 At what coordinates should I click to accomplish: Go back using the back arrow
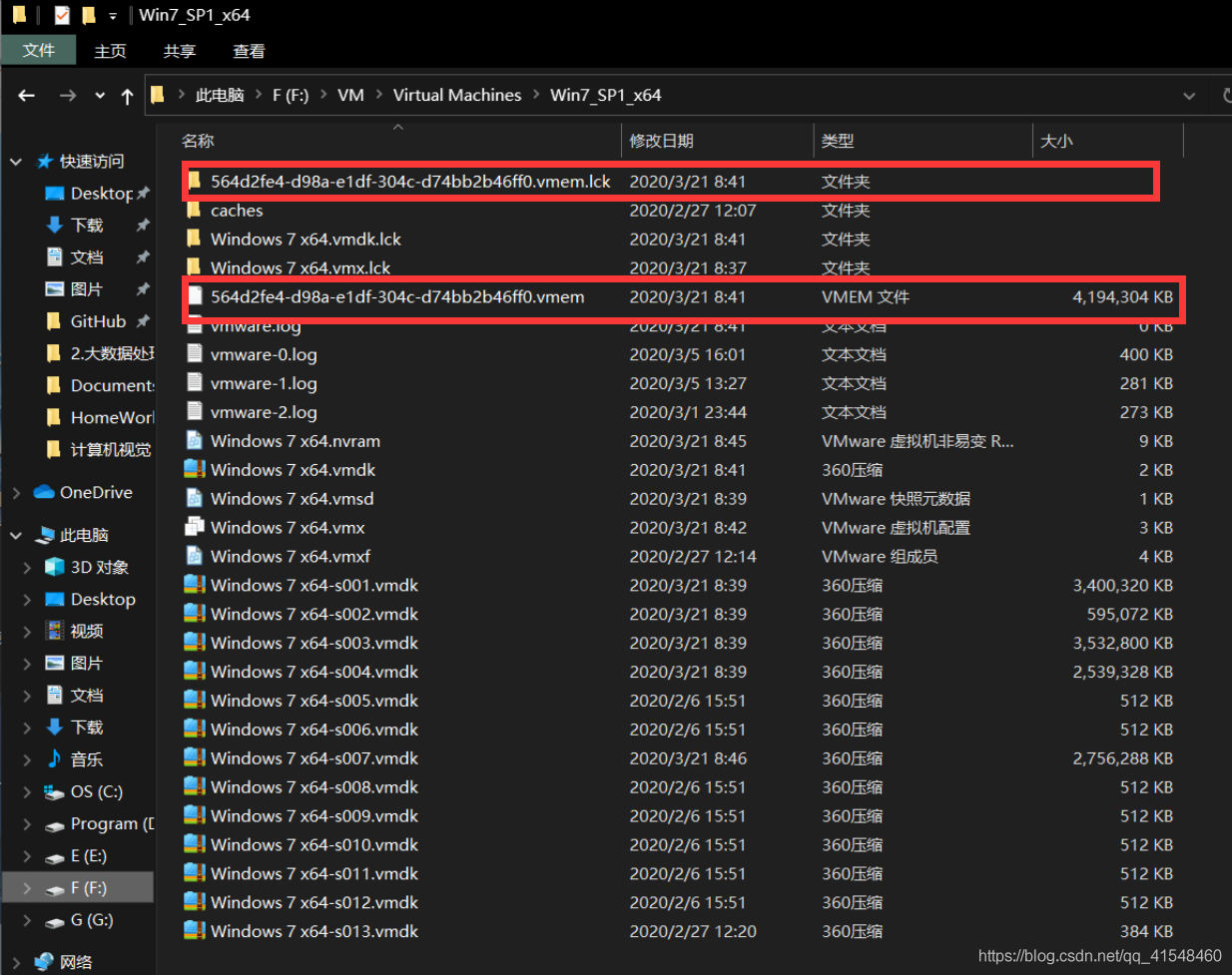coord(27,96)
